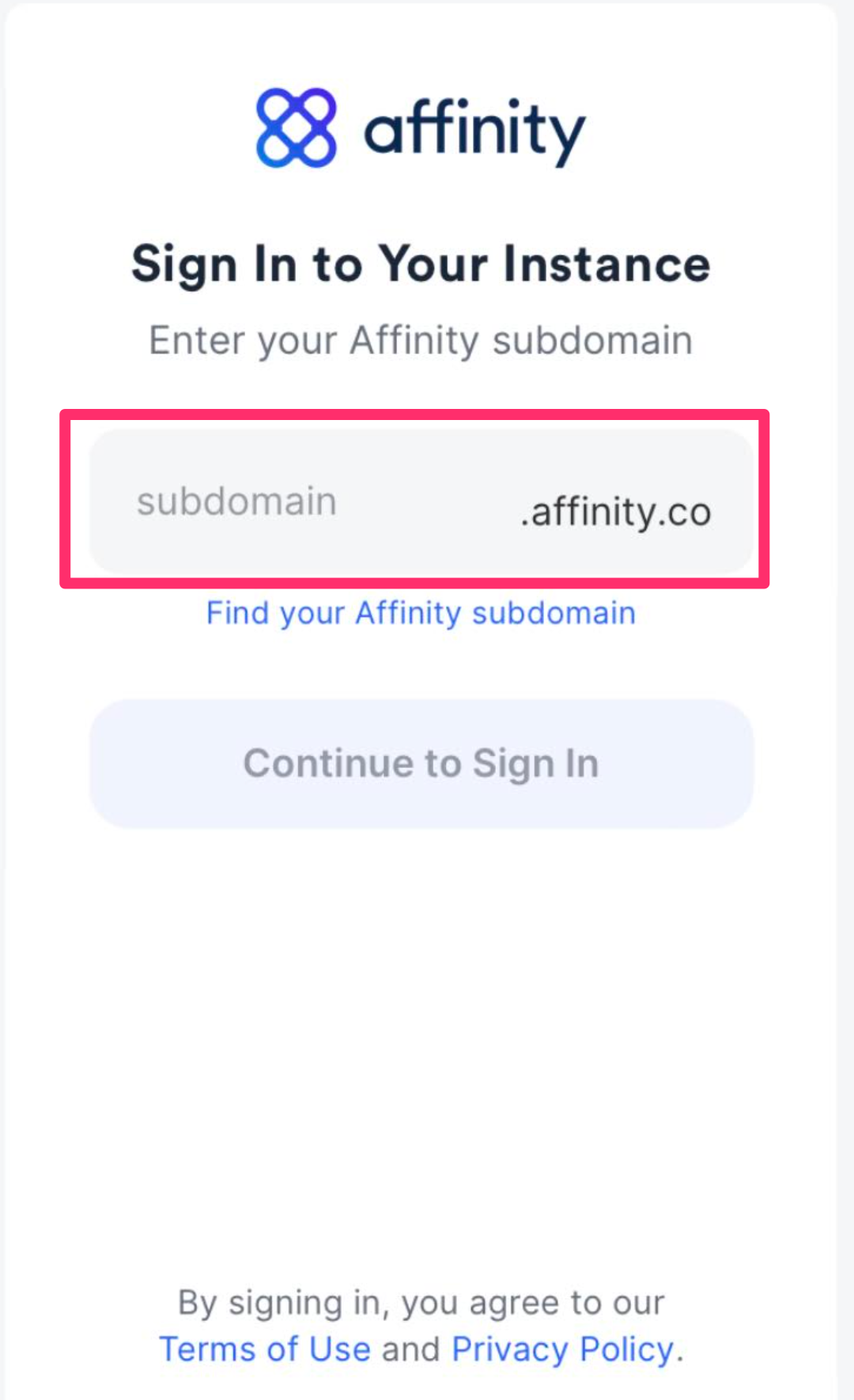View the Privacy Policy
The height and width of the screenshot is (1400, 854).
561,1348
